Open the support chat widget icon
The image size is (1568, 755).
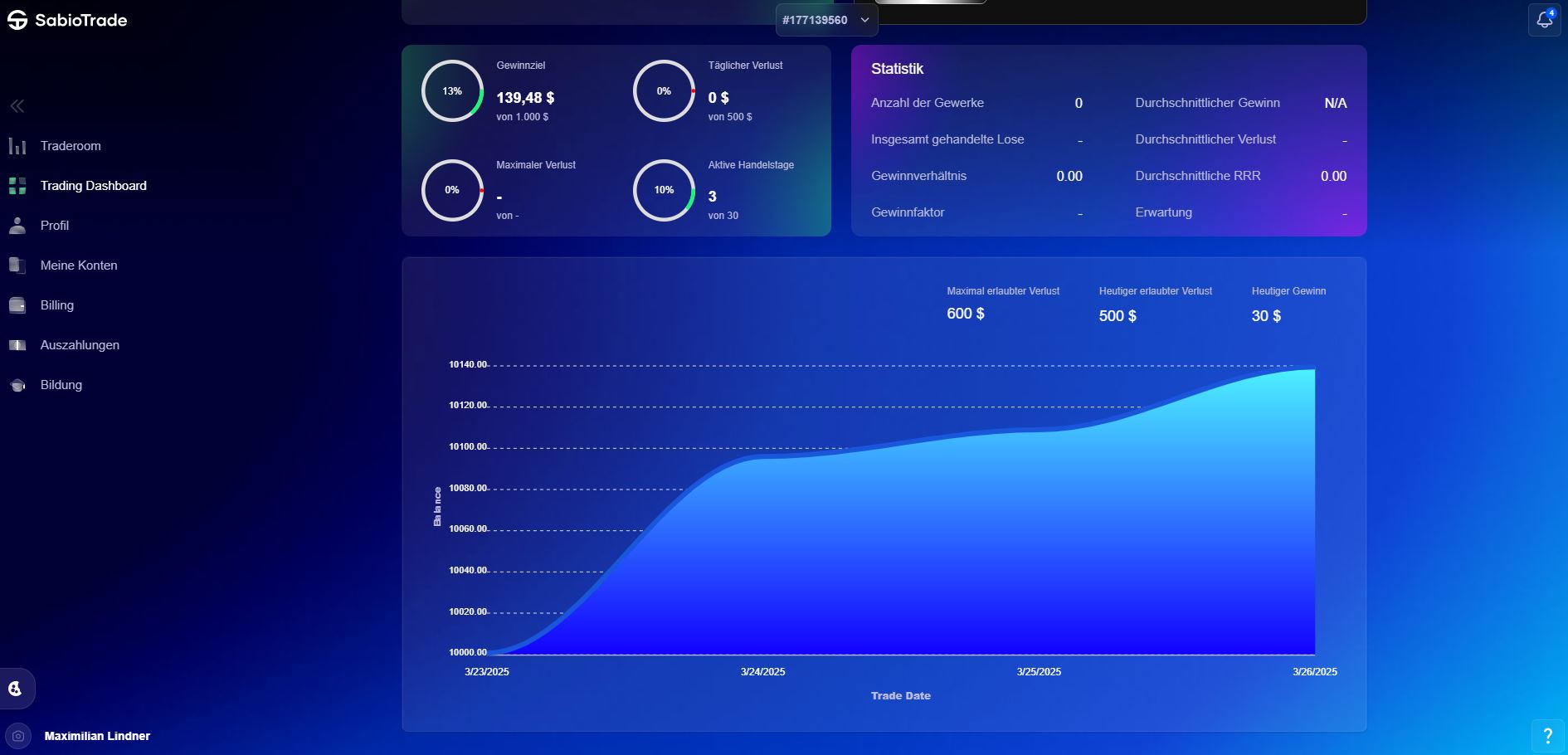16,689
